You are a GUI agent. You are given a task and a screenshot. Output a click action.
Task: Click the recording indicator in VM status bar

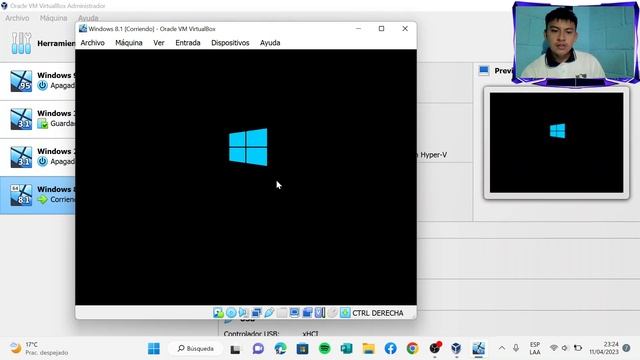307,313
